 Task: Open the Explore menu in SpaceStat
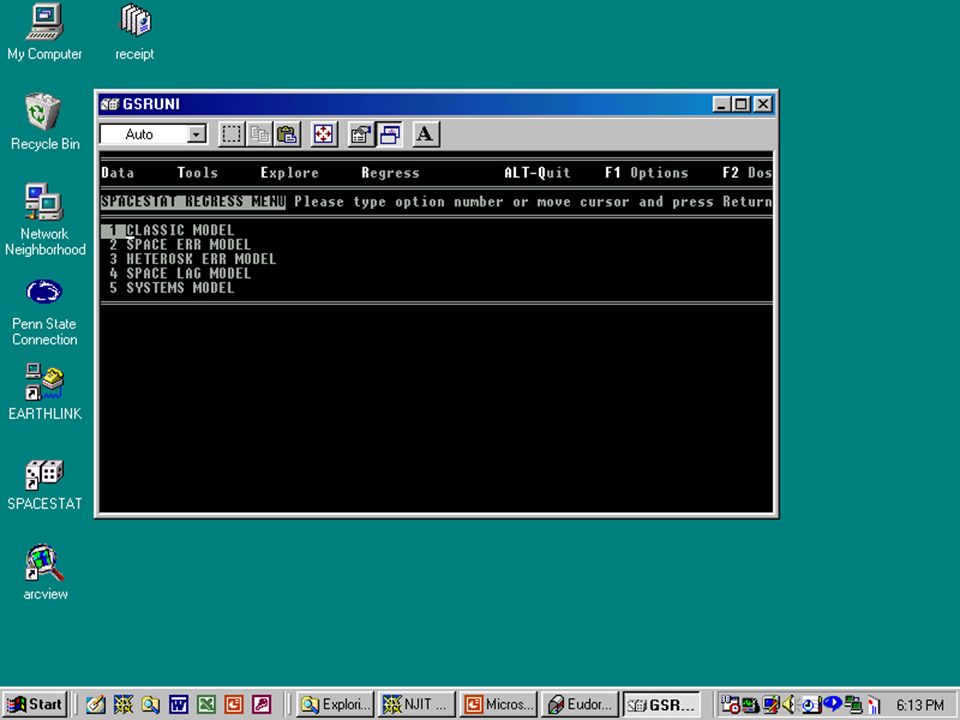pos(289,173)
